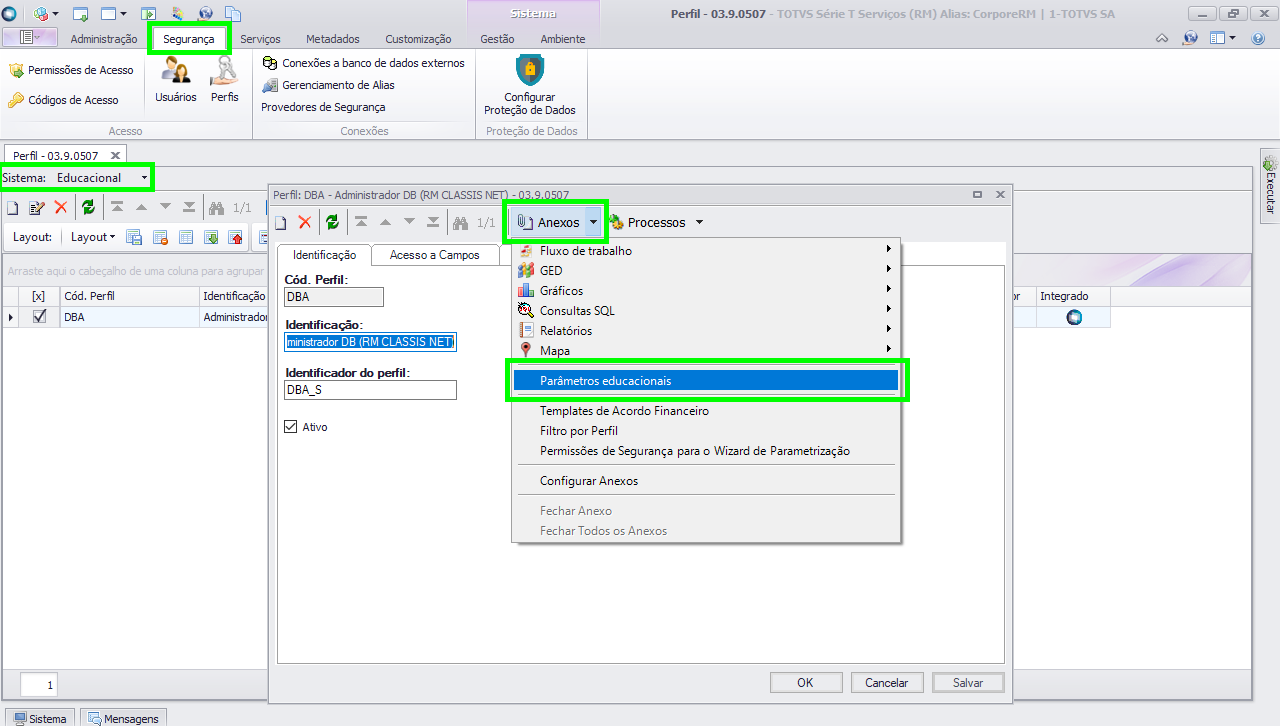Click the Cancelar button
Screen dimensions: 1280x726
click(x=887, y=683)
